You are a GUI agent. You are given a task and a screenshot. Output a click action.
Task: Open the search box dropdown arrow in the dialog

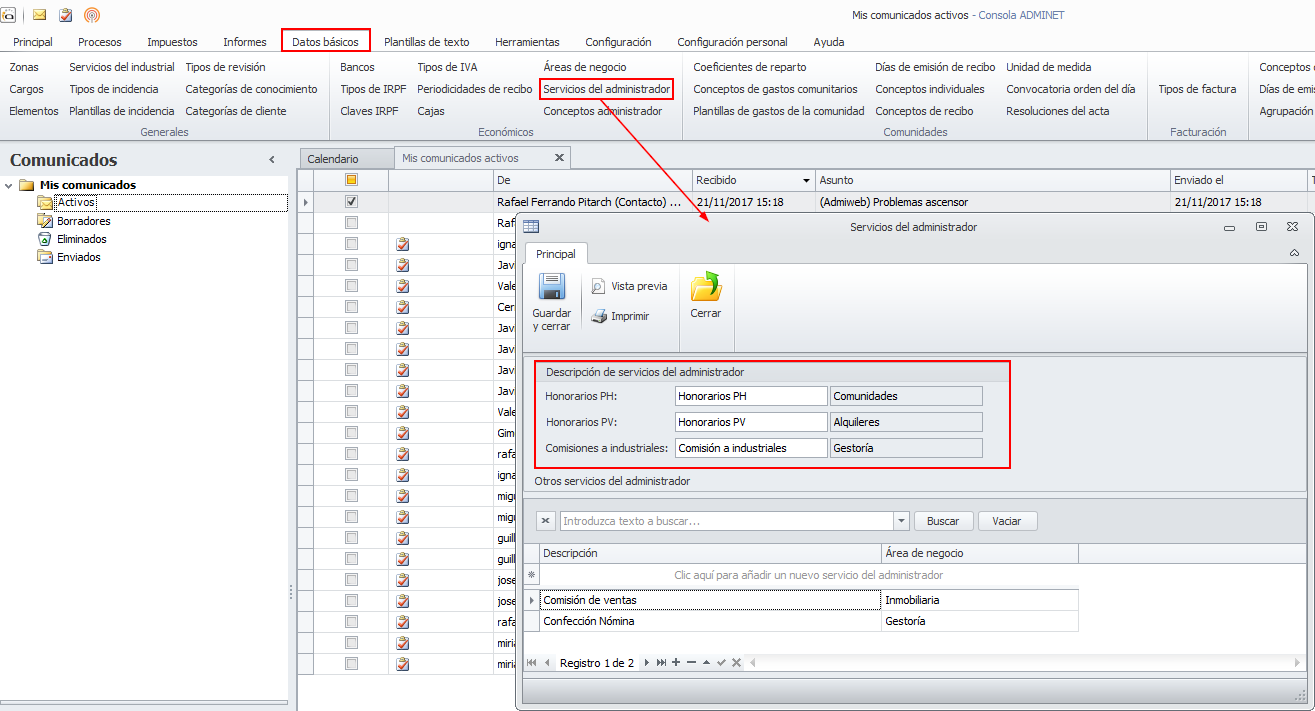point(901,521)
